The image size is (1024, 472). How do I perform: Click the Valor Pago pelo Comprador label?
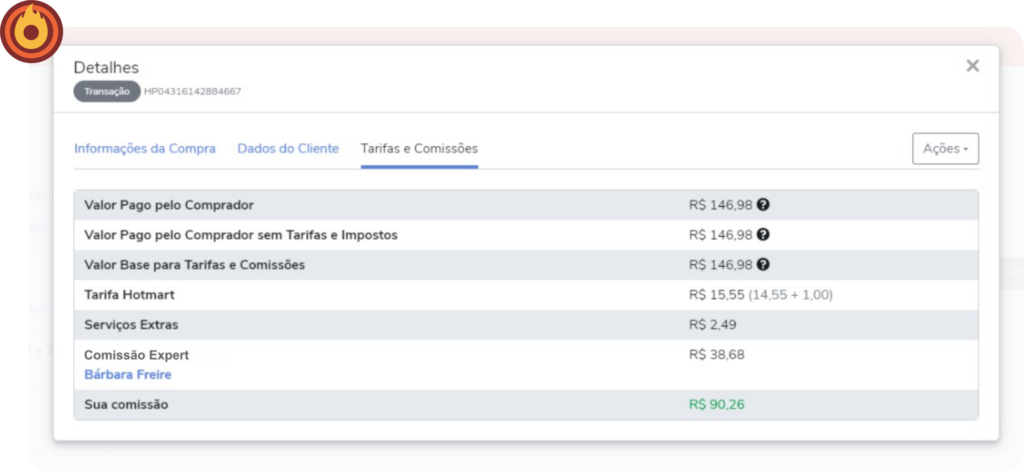click(x=169, y=205)
